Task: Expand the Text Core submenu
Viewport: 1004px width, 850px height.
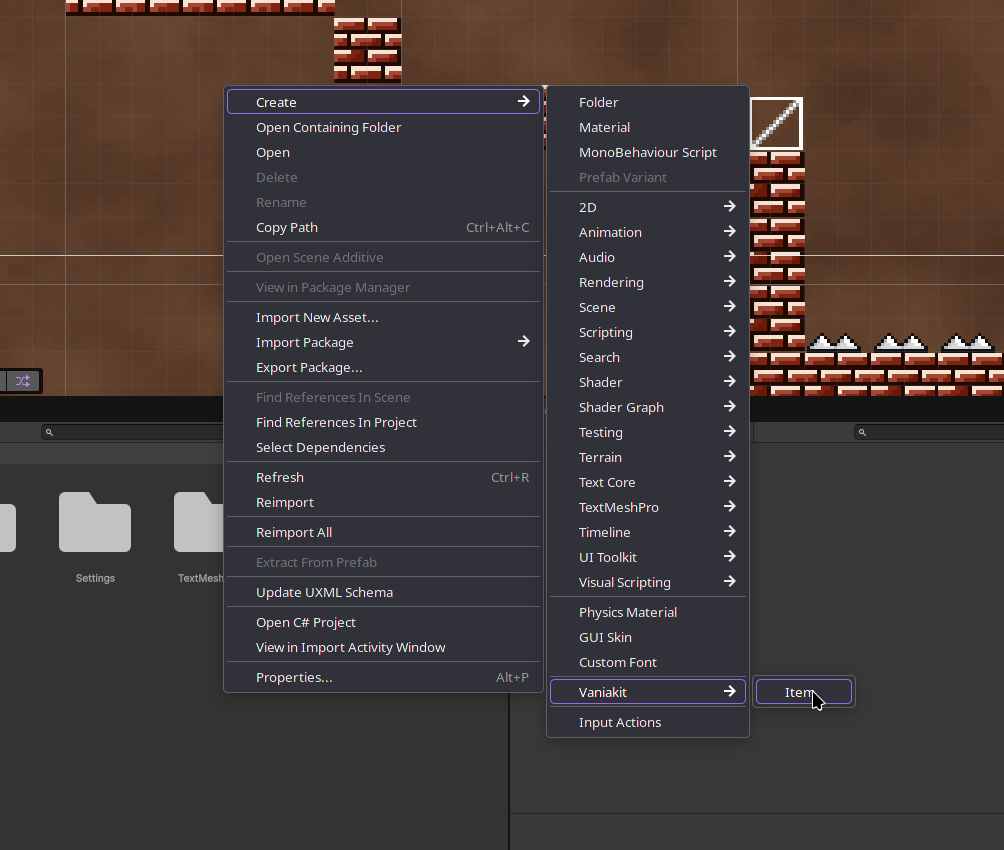Action: [x=647, y=482]
